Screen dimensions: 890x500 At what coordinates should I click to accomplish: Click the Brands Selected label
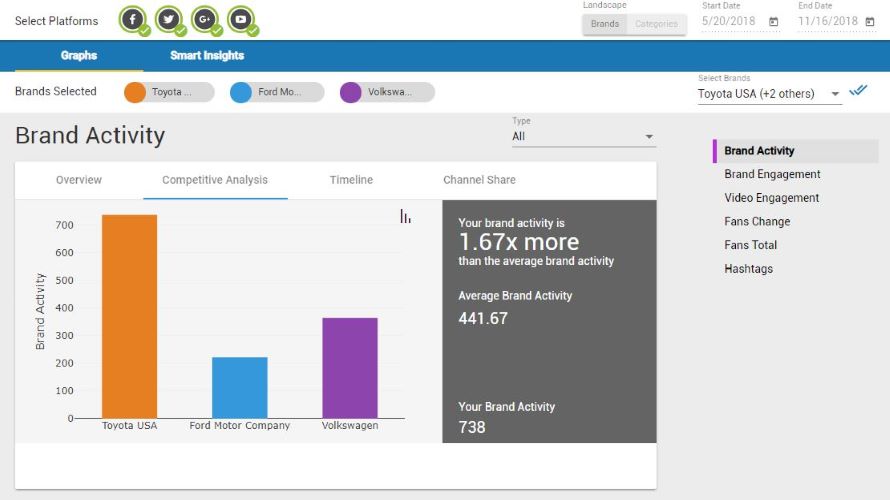[x=56, y=91]
